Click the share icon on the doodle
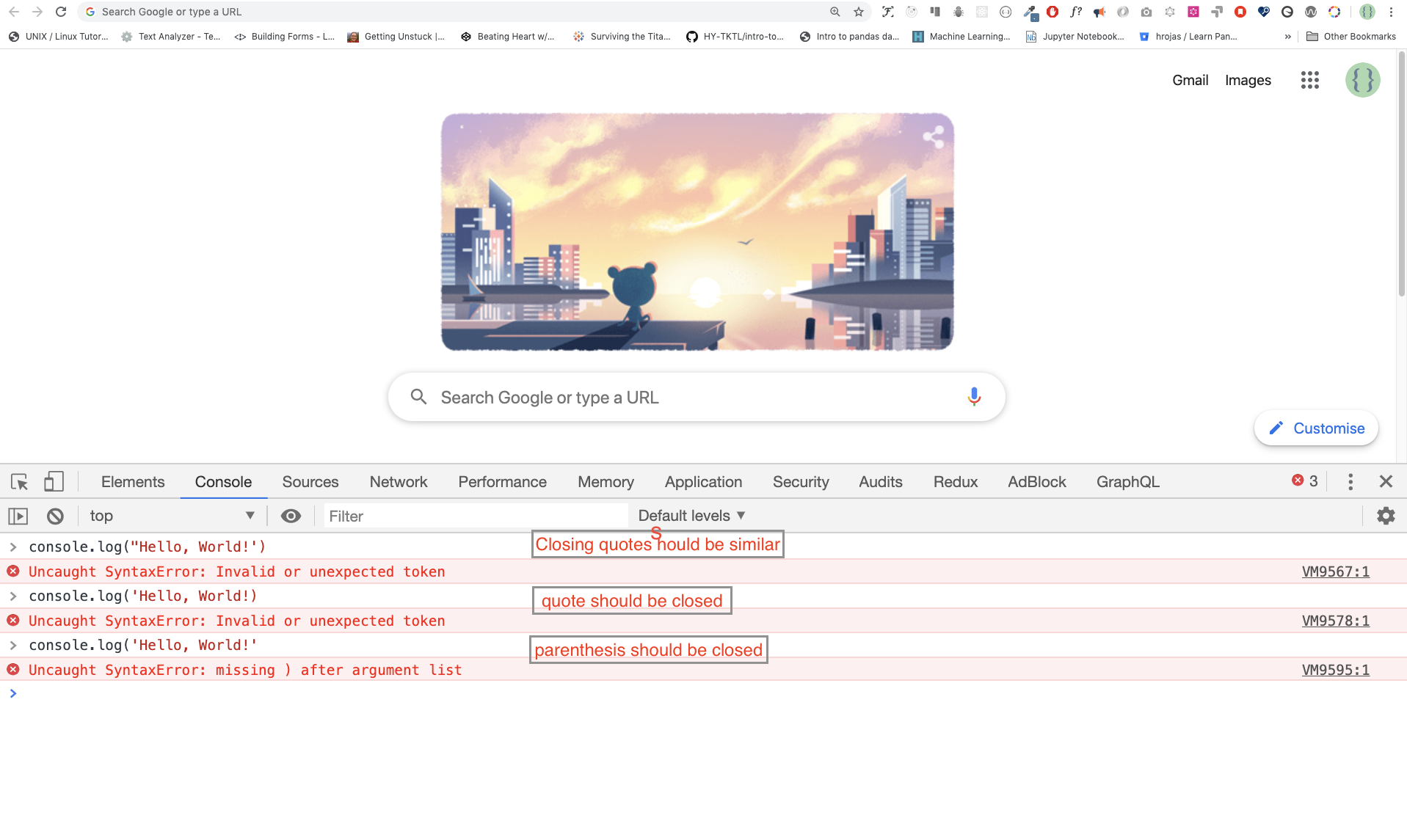1407x840 pixels. coord(935,136)
